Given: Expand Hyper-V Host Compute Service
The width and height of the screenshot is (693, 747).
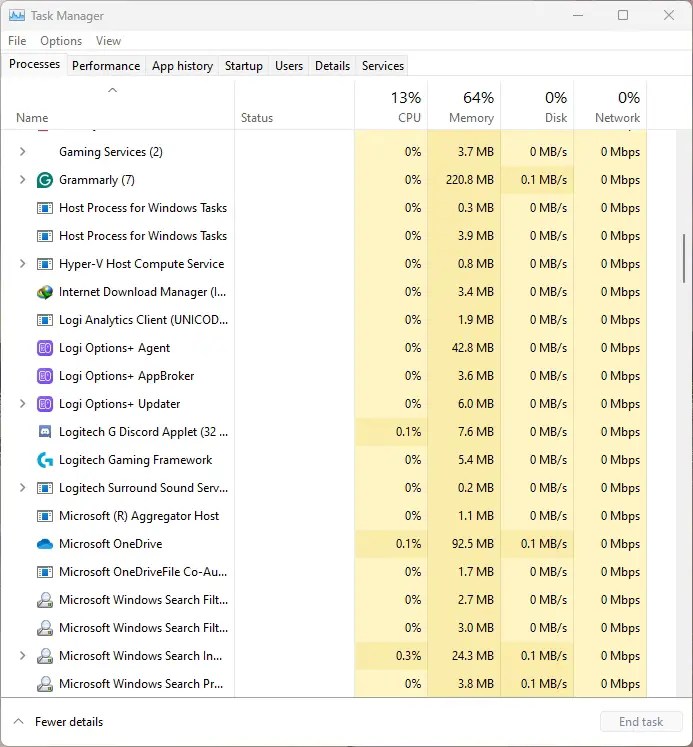Looking at the screenshot, I should coord(22,264).
